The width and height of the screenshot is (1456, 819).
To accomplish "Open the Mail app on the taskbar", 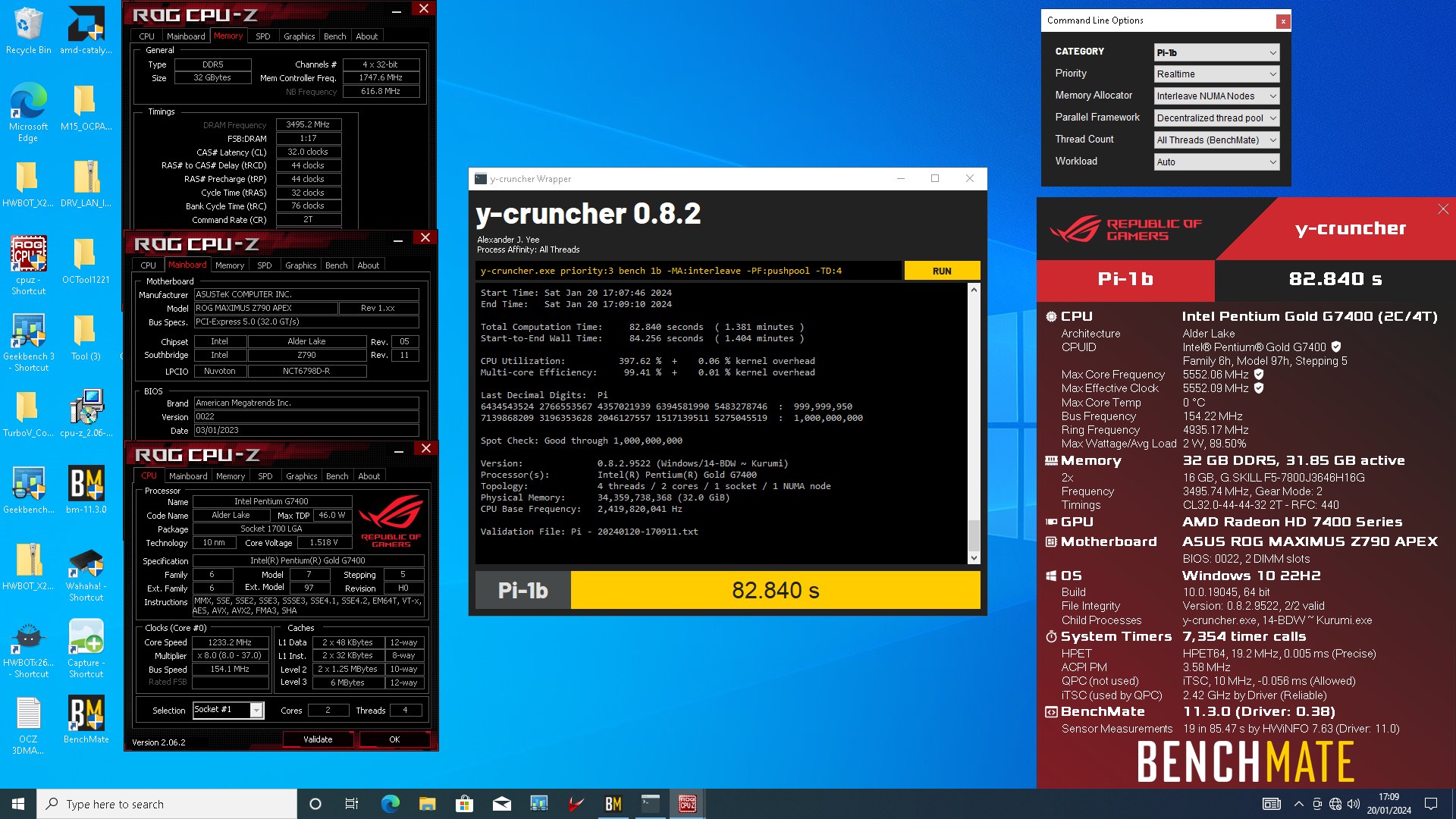I will 501,804.
